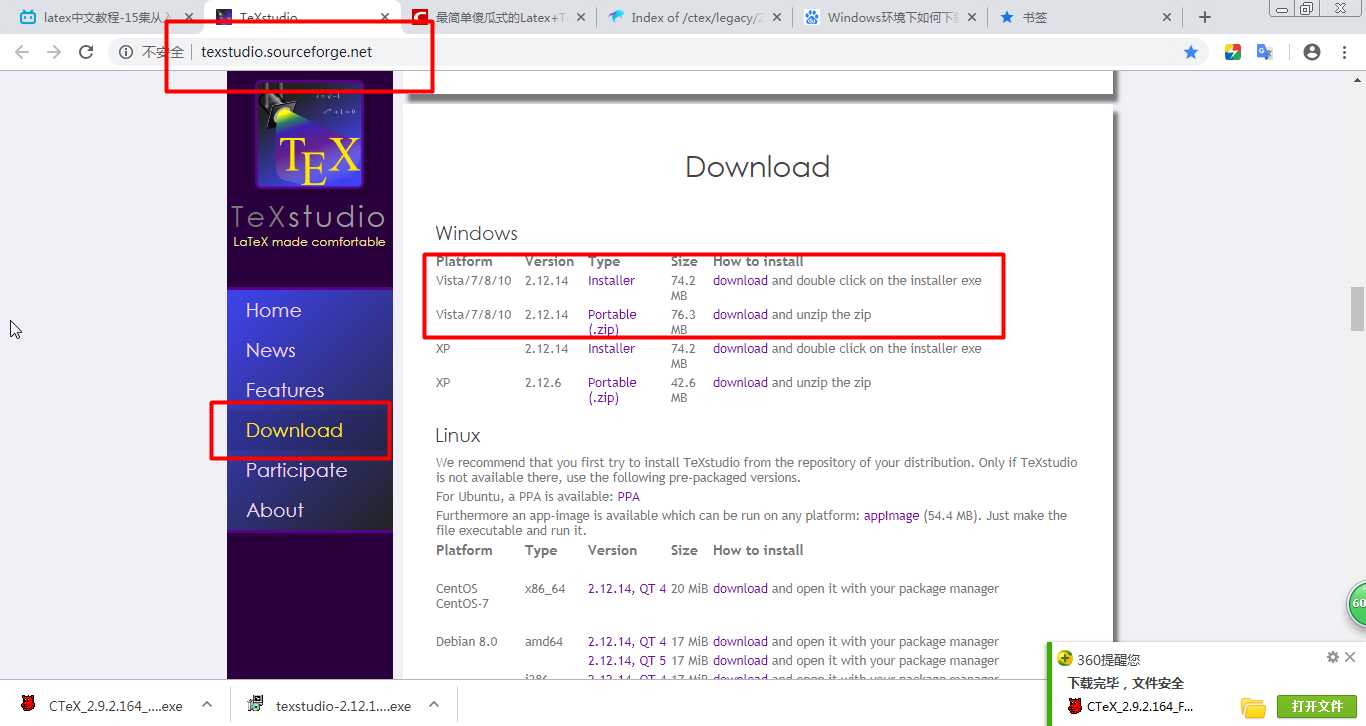The width and height of the screenshot is (1366, 726).
Task: Download XP 2.12.14 Installer
Action: (x=740, y=349)
